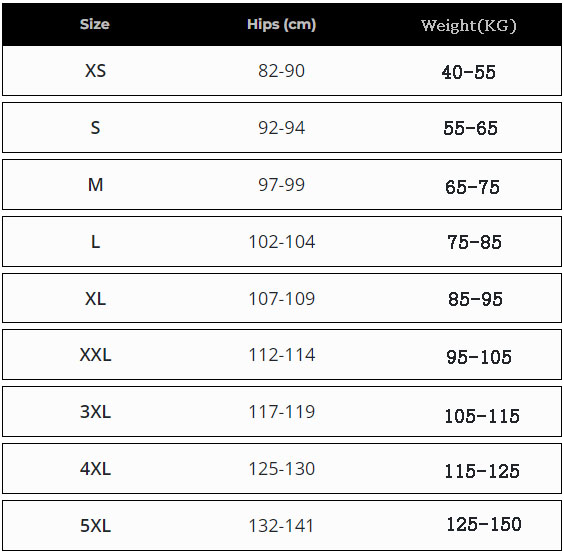Click the 132-141 hips value
564x554 pixels.
point(281,526)
